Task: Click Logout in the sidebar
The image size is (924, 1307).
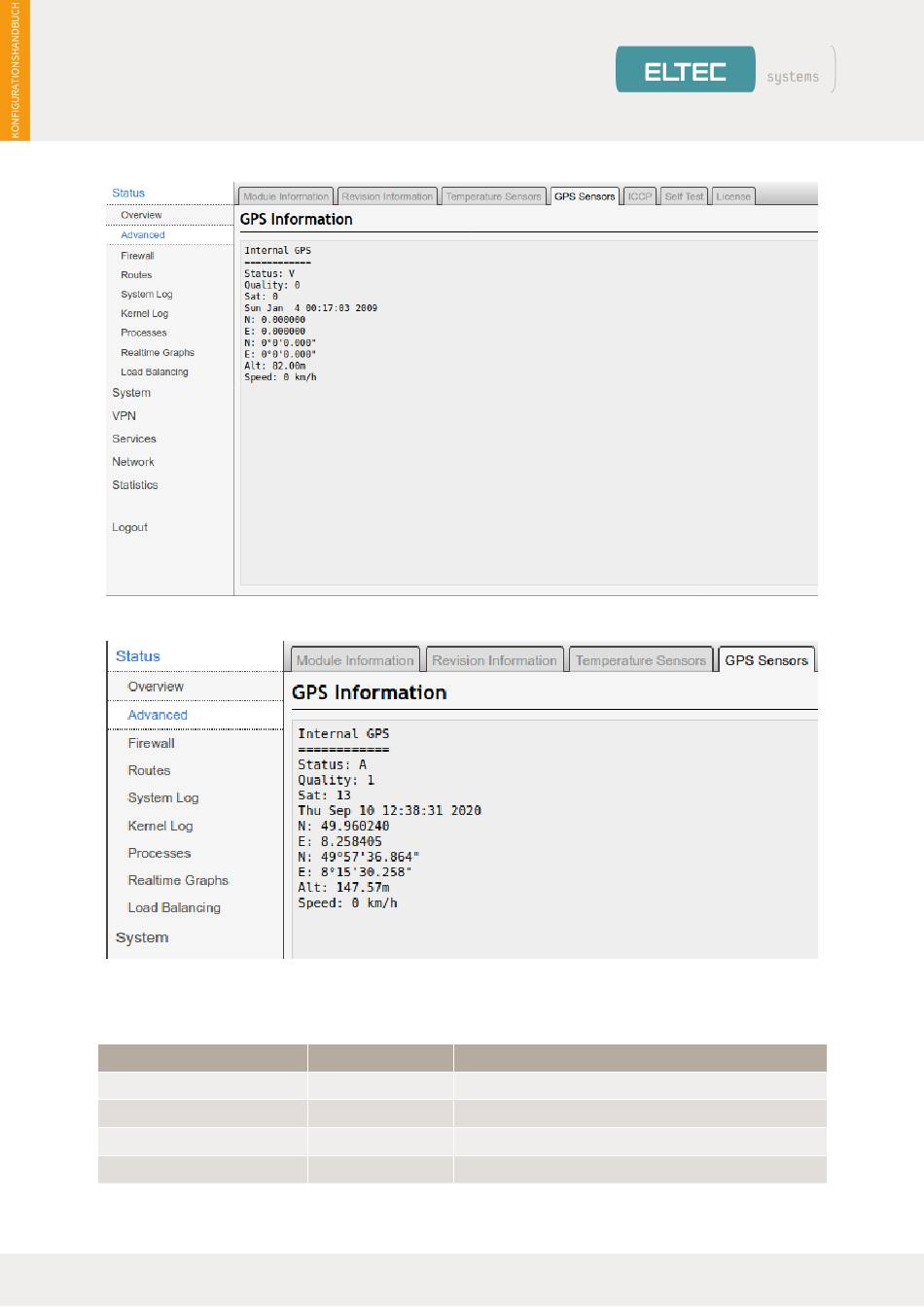Action: 129,527
